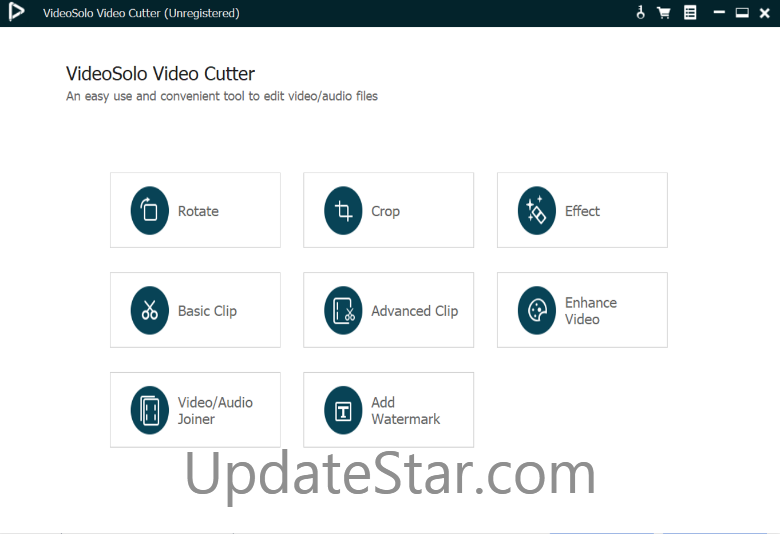
Task: Click the Enhance Video palette icon
Action: click(x=537, y=311)
